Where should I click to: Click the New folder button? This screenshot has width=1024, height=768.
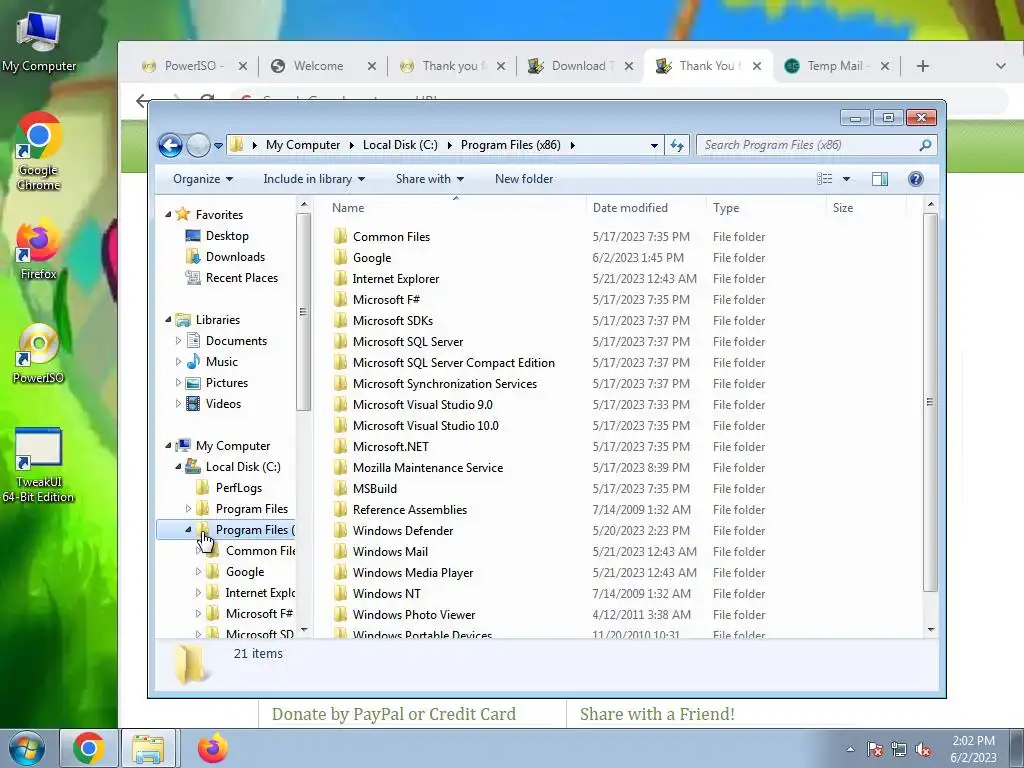pyautogui.click(x=524, y=179)
